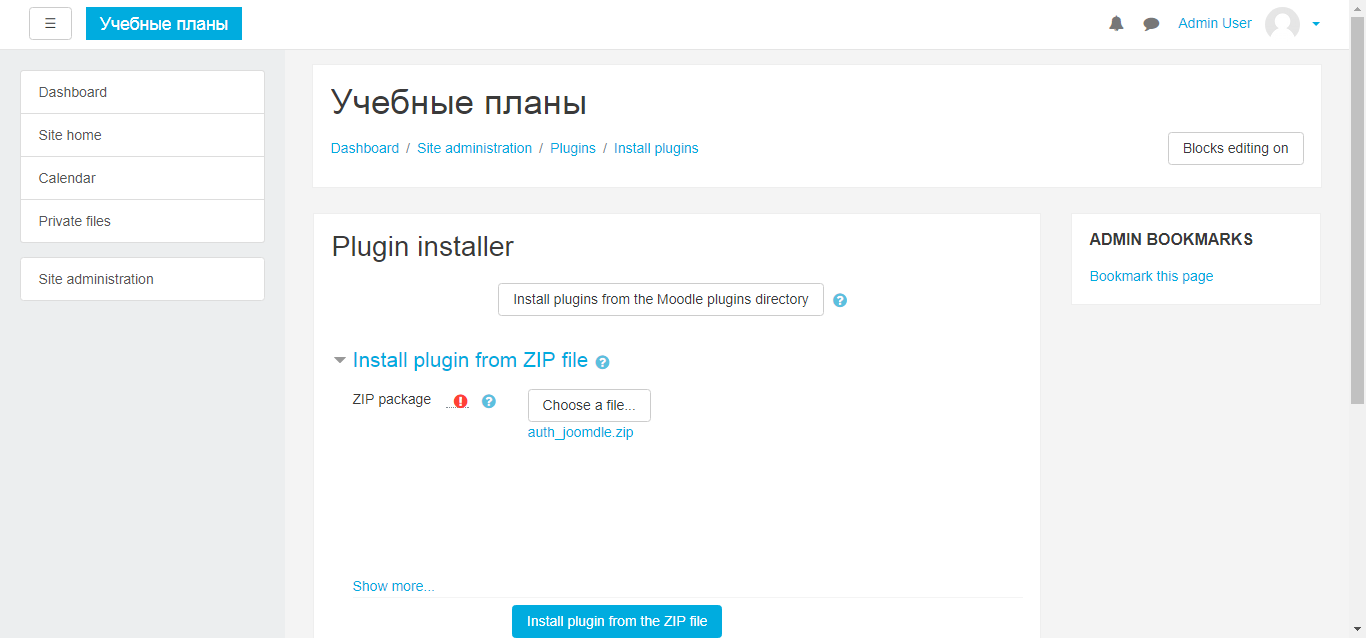Open the messages speech bubble icon
Screen dimensions: 1366x638
pyautogui.click(x=1151, y=24)
